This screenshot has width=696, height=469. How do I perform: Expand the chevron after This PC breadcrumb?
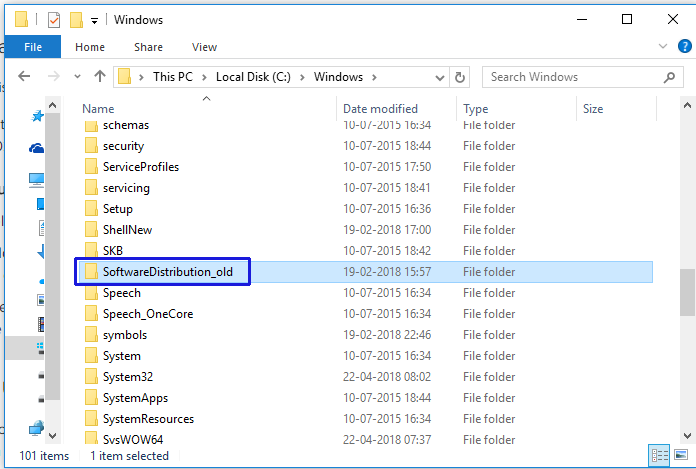(204, 77)
